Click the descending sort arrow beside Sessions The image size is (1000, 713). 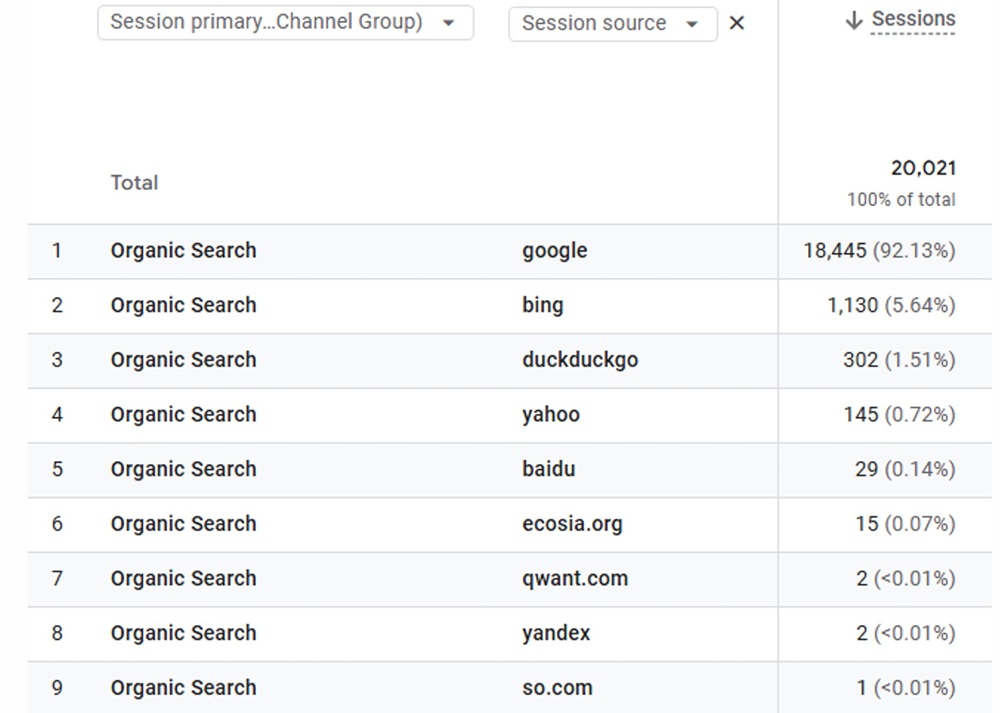click(x=854, y=20)
